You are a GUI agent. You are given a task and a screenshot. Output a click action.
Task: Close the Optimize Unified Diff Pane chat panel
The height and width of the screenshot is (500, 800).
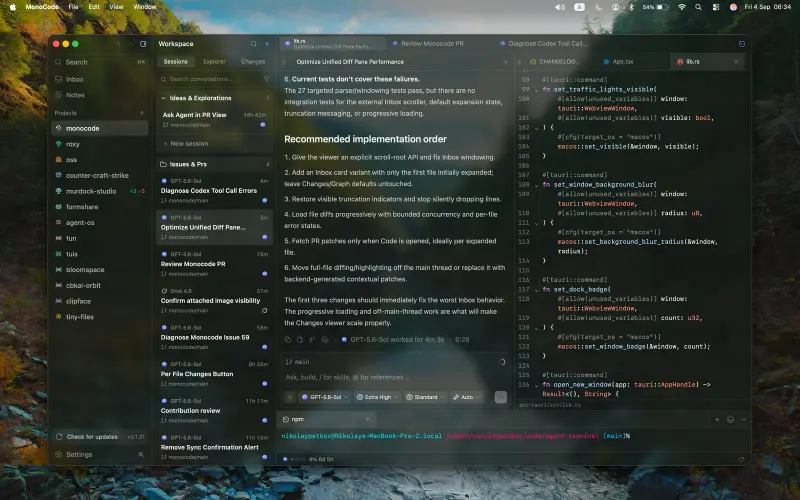tap(506, 62)
